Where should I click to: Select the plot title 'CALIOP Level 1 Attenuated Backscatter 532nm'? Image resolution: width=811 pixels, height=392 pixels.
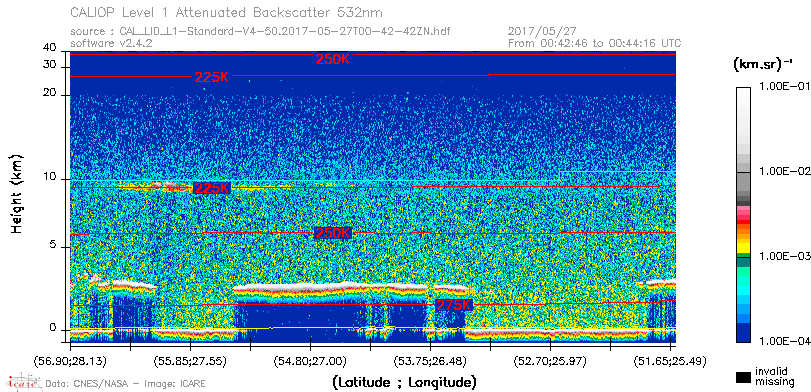(x=226, y=12)
